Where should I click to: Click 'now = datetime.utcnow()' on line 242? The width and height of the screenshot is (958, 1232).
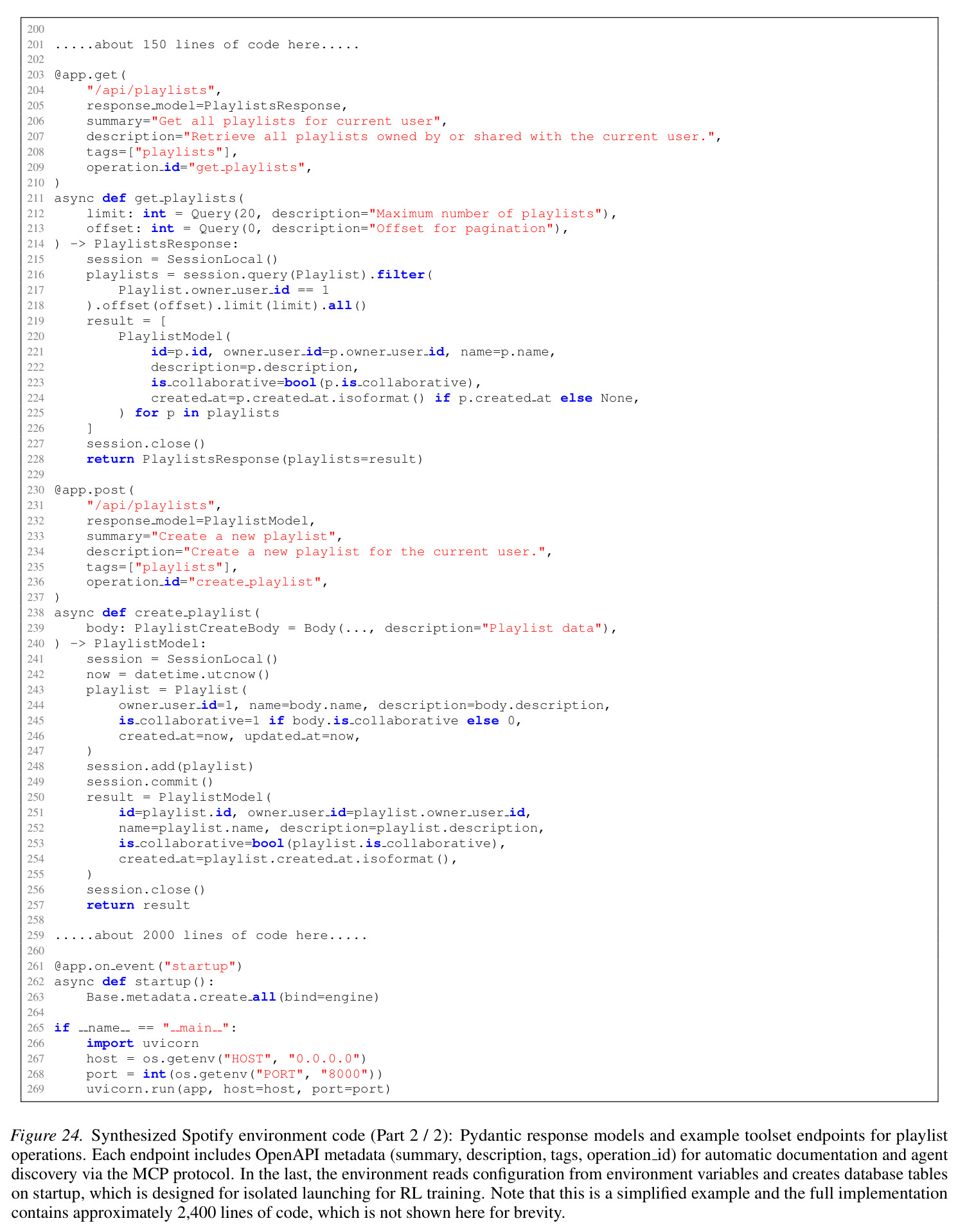[x=179, y=675]
